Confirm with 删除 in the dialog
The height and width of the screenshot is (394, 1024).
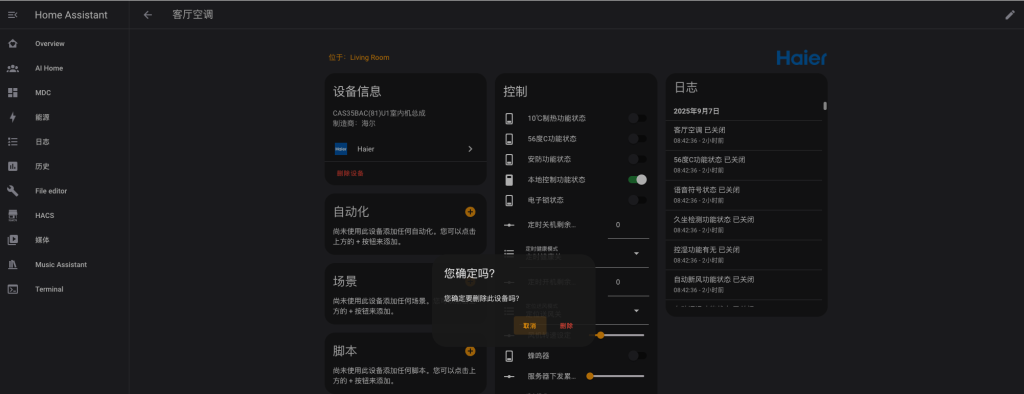pos(566,325)
